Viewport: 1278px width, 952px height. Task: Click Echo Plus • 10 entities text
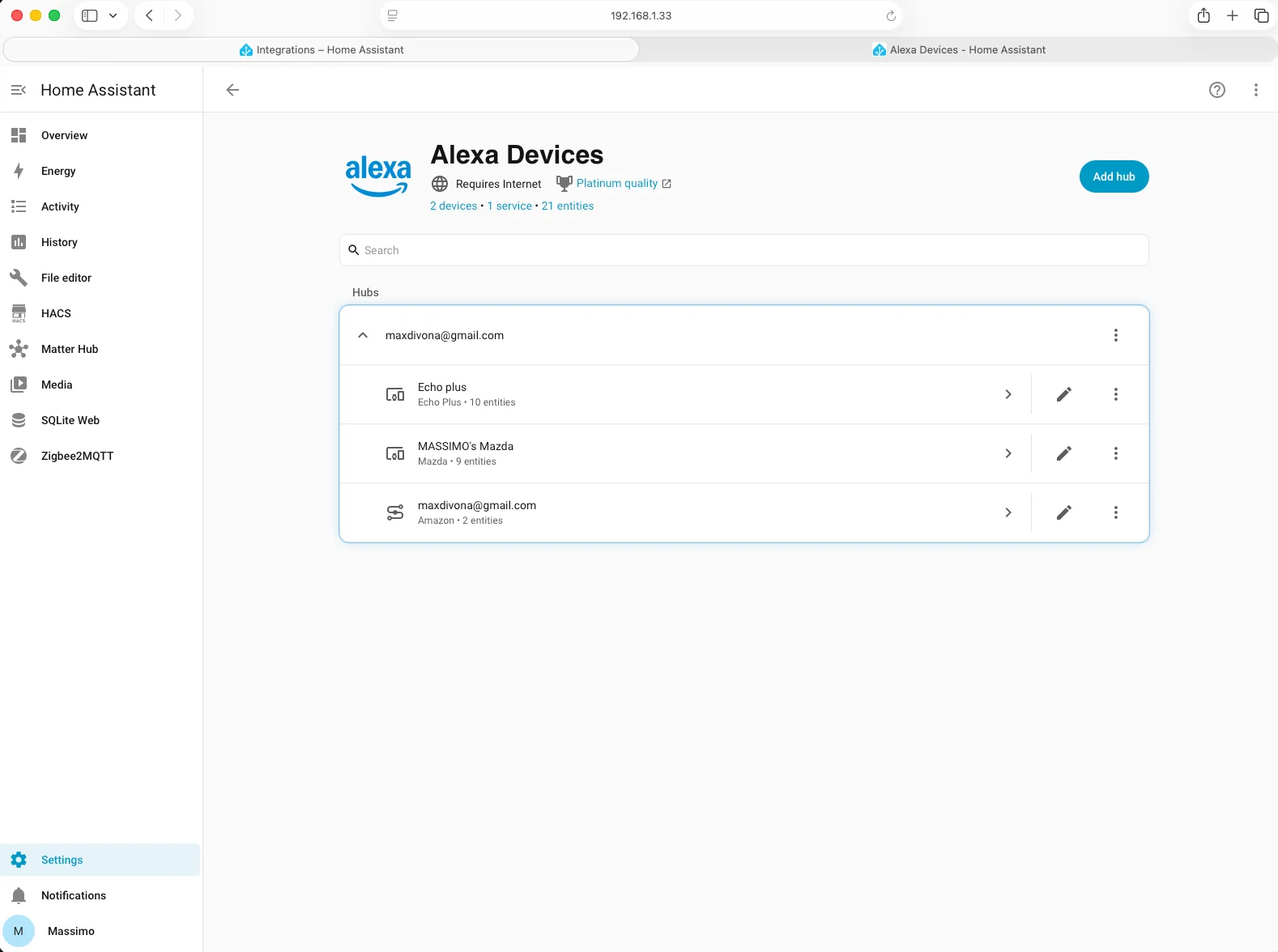(x=466, y=402)
